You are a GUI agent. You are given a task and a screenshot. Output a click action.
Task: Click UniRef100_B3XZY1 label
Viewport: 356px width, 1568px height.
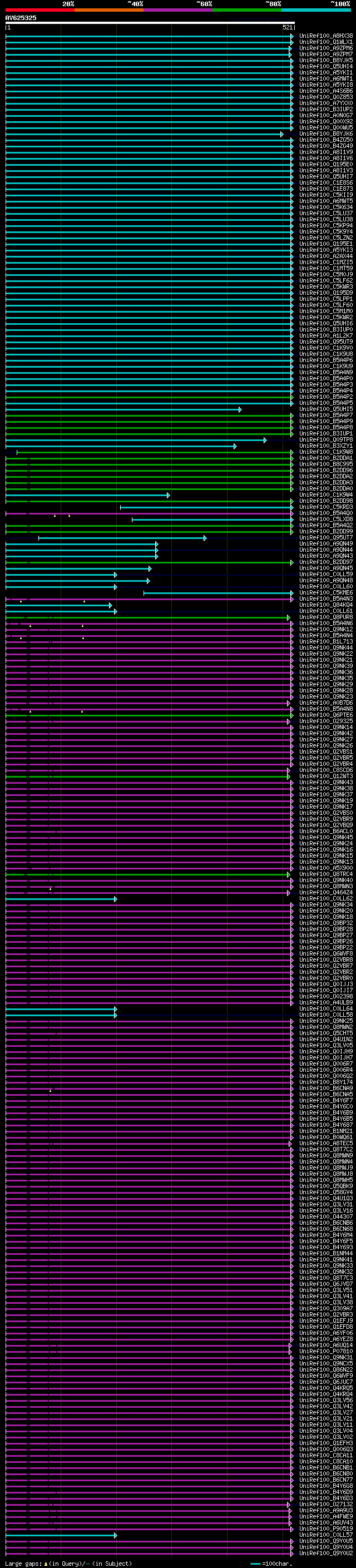tap(326, 446)
